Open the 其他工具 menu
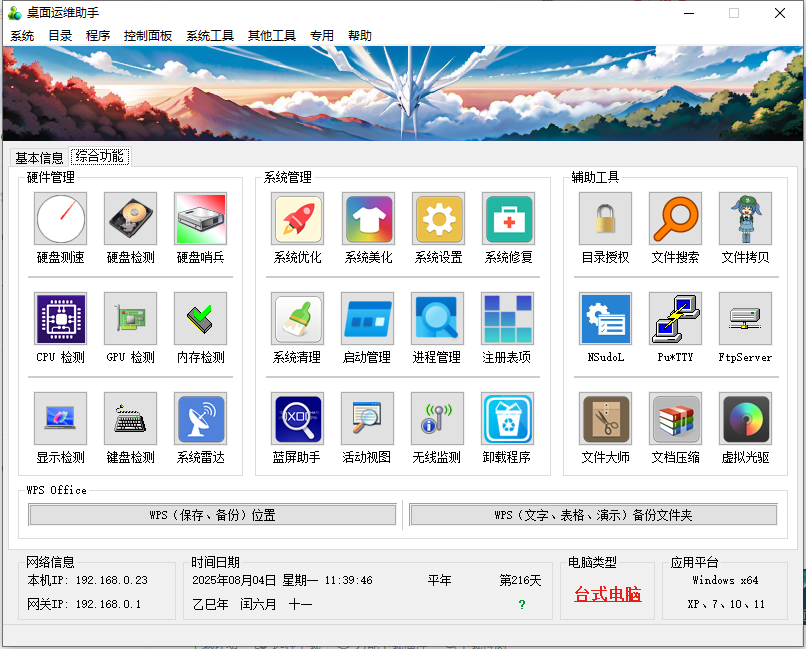 [x=272, y=35]
